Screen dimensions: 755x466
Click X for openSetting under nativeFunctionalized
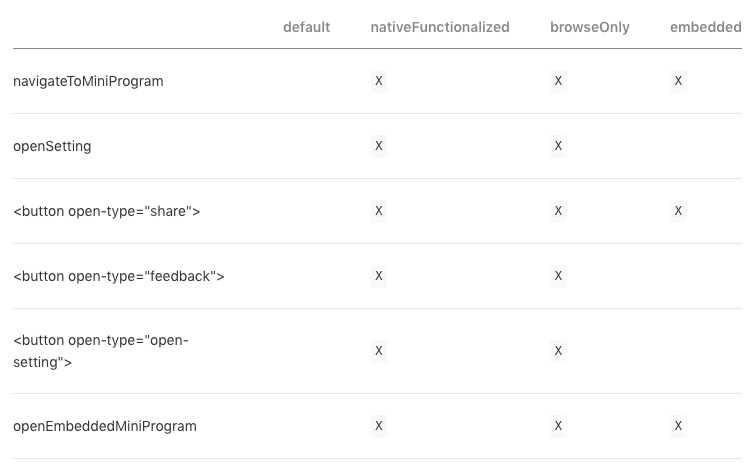[379, 146]
